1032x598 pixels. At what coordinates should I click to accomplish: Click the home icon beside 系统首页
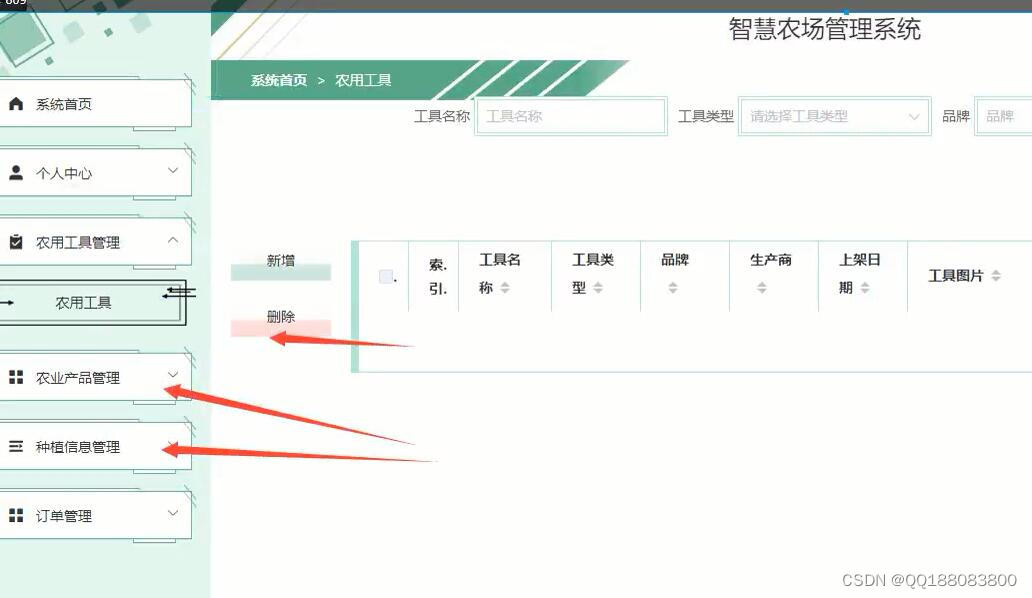click(14, 102)
